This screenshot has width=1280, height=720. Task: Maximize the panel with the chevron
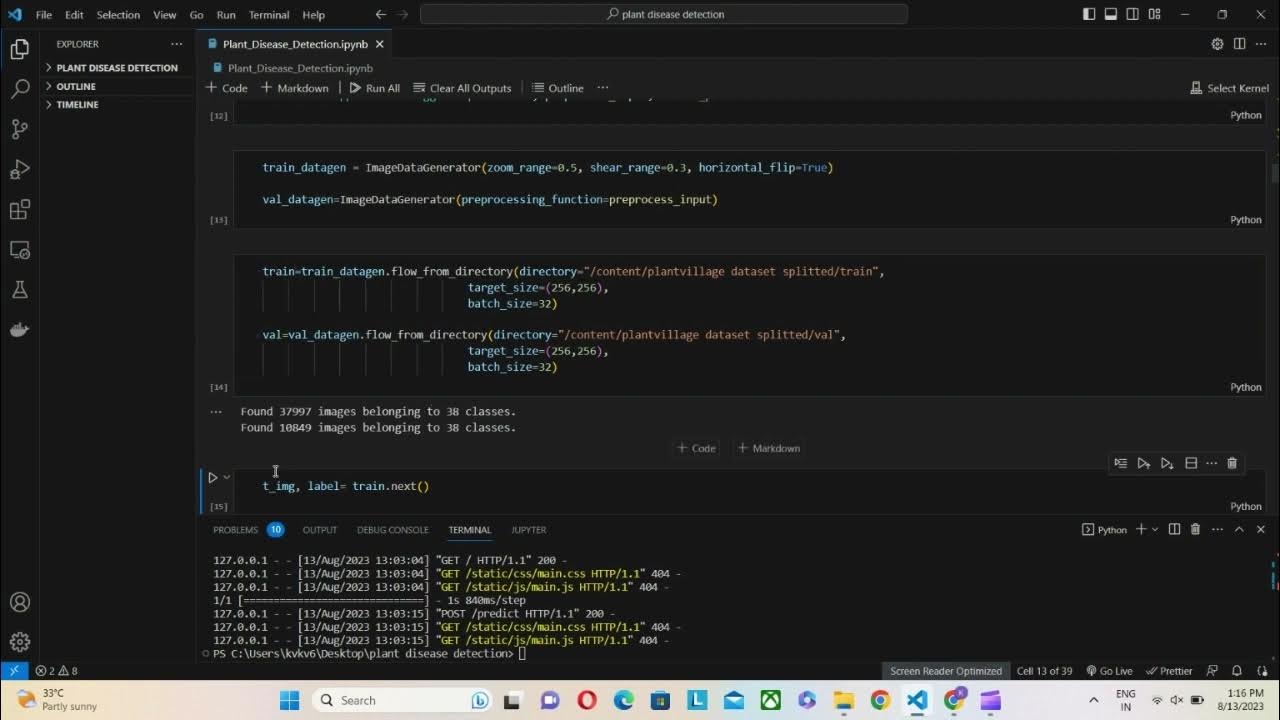tap(1239, 530)
